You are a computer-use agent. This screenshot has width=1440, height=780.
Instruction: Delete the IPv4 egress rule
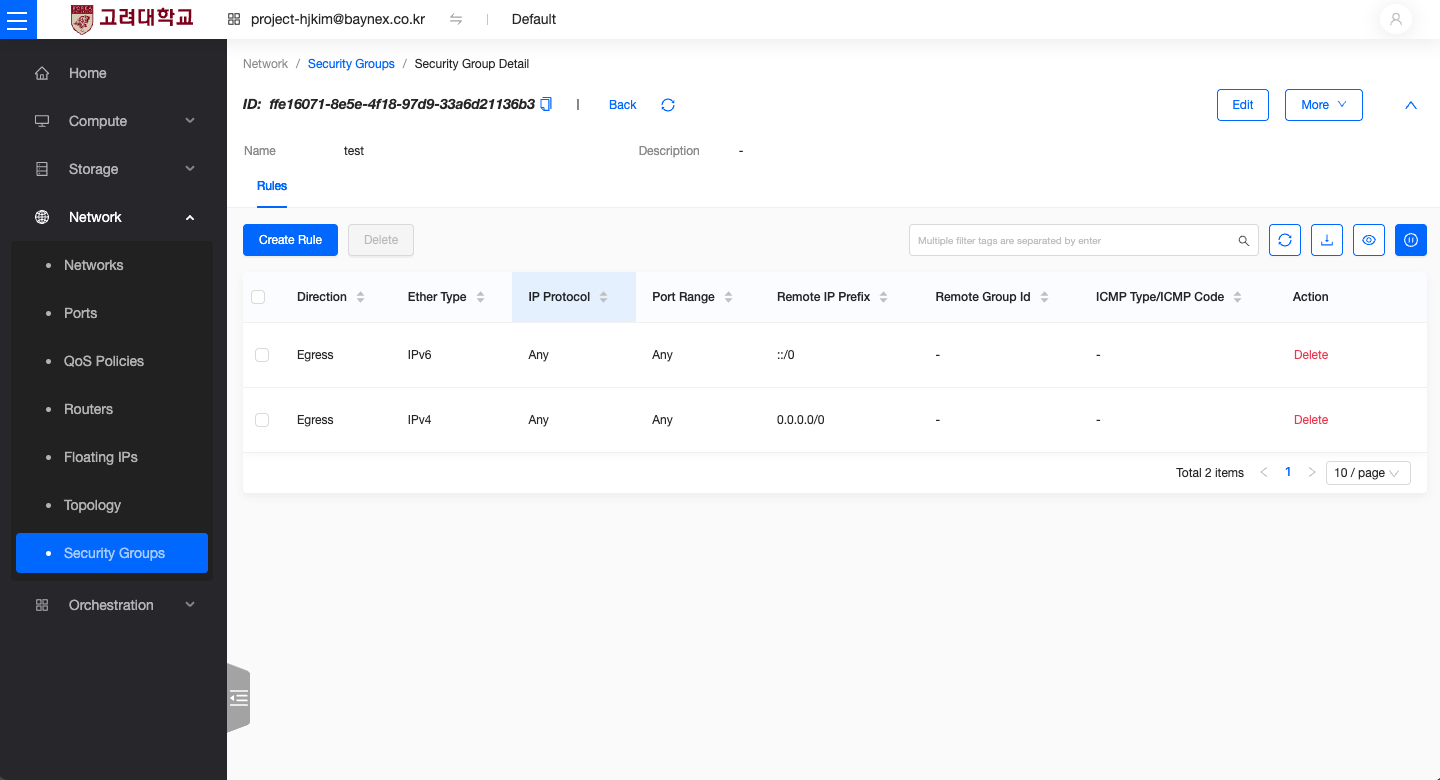1311,420
